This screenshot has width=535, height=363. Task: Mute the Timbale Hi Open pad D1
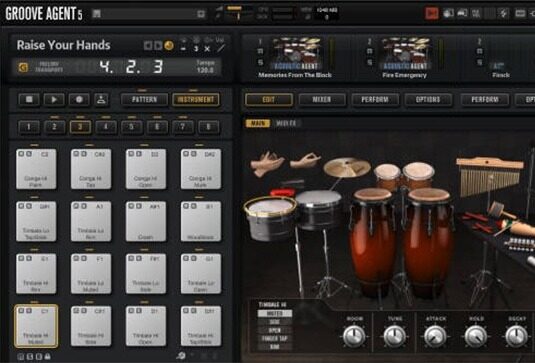click(131, 311)
